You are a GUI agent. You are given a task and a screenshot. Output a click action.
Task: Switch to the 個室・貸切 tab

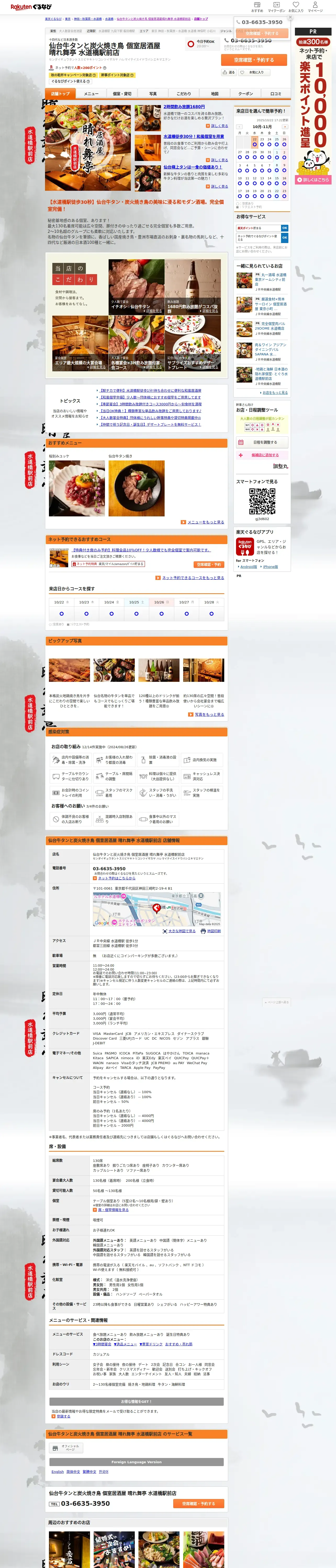coord(122,94)
